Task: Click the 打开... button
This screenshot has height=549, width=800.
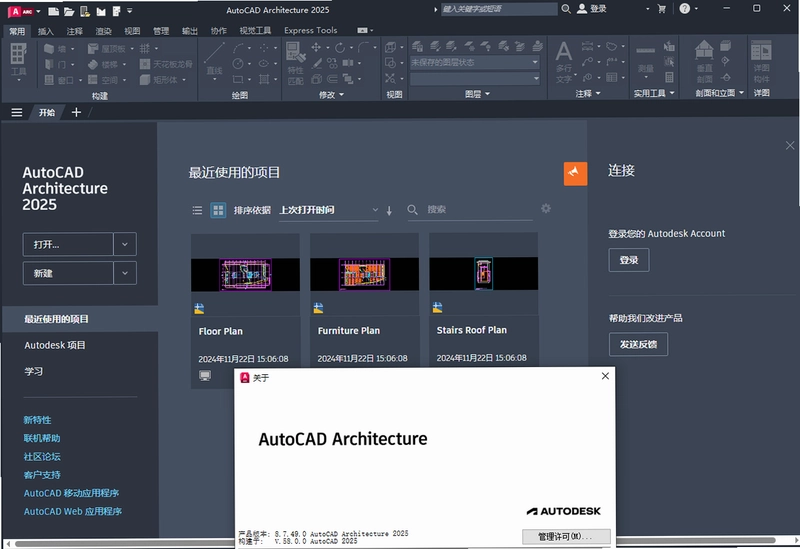Action: point(68,244)
